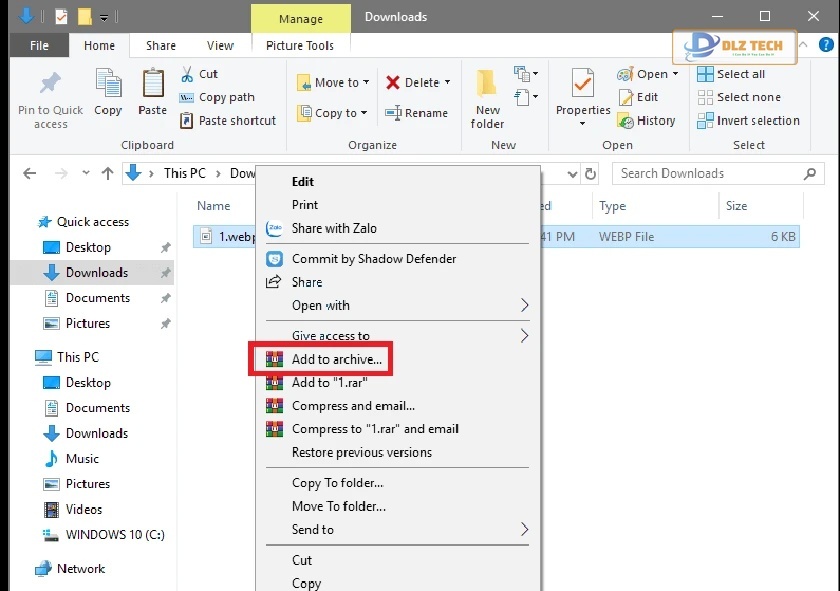Click the Properties icon in the ribbon
The width and height of the screenshot is (840, 591).
coord(583,85)
